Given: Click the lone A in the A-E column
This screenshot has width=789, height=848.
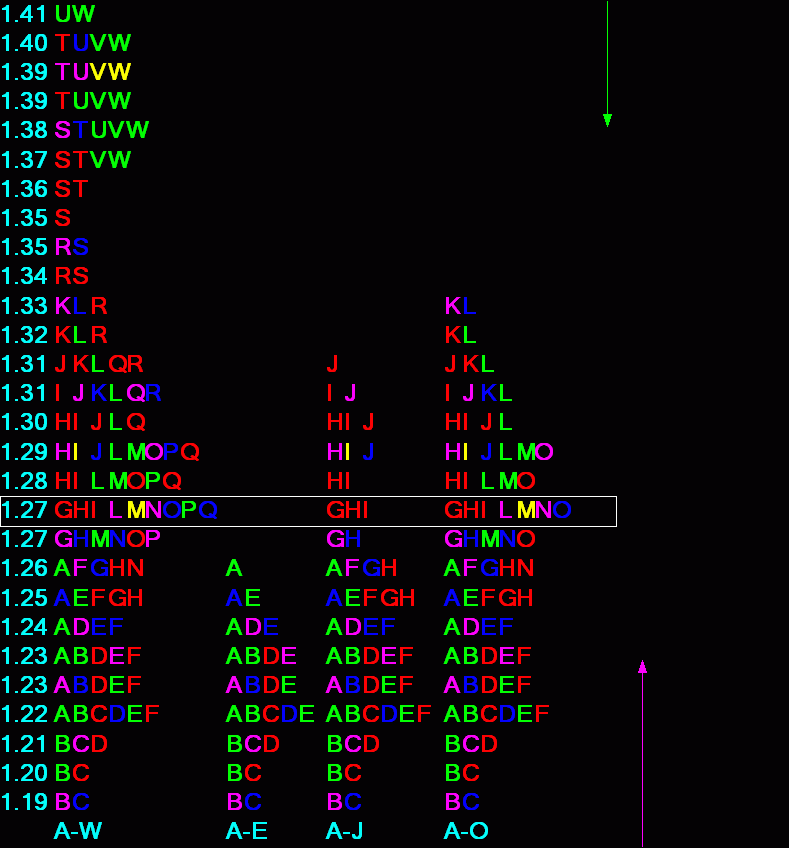Looking at the screenshot, I should tap(234, 568).
